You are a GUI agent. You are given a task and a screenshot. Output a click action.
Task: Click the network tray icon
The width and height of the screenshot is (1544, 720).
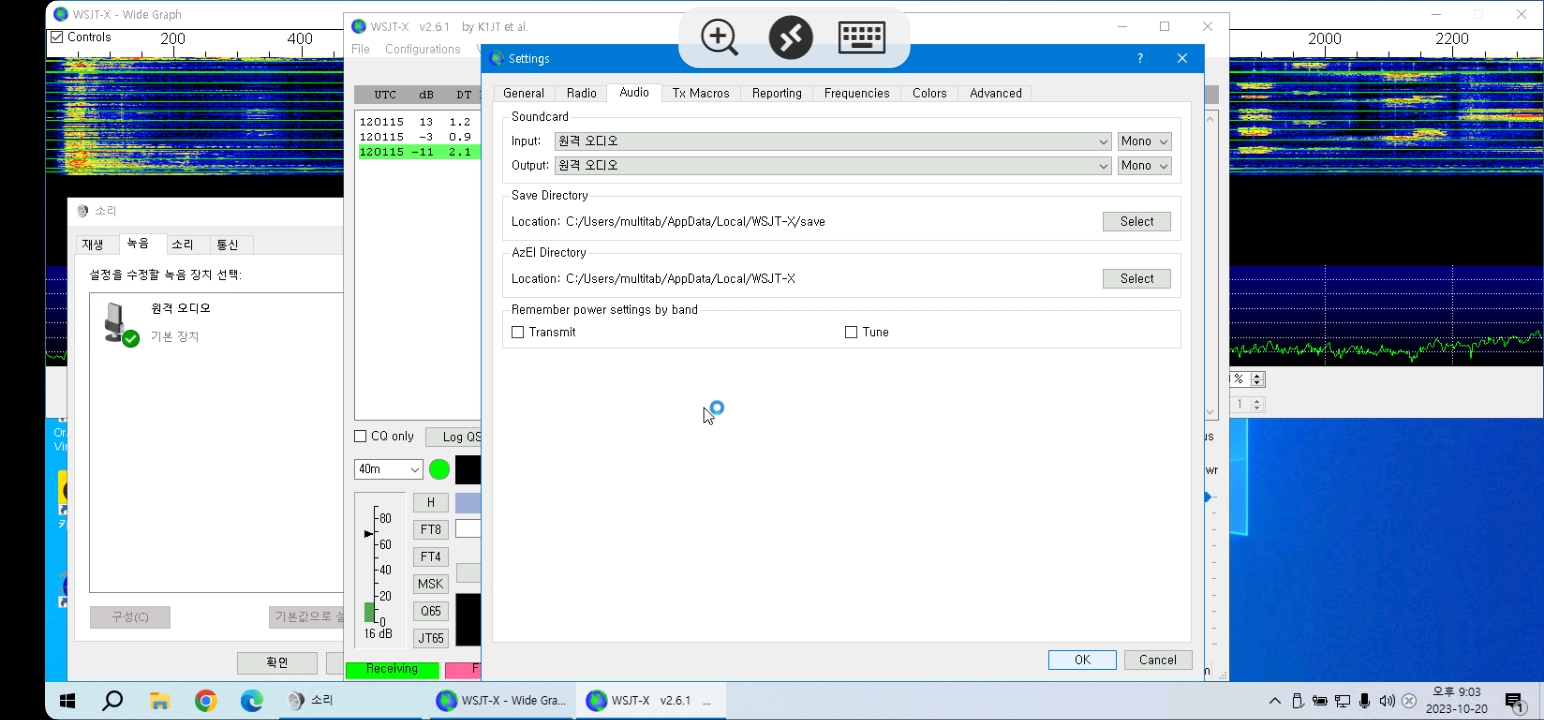1342,701
